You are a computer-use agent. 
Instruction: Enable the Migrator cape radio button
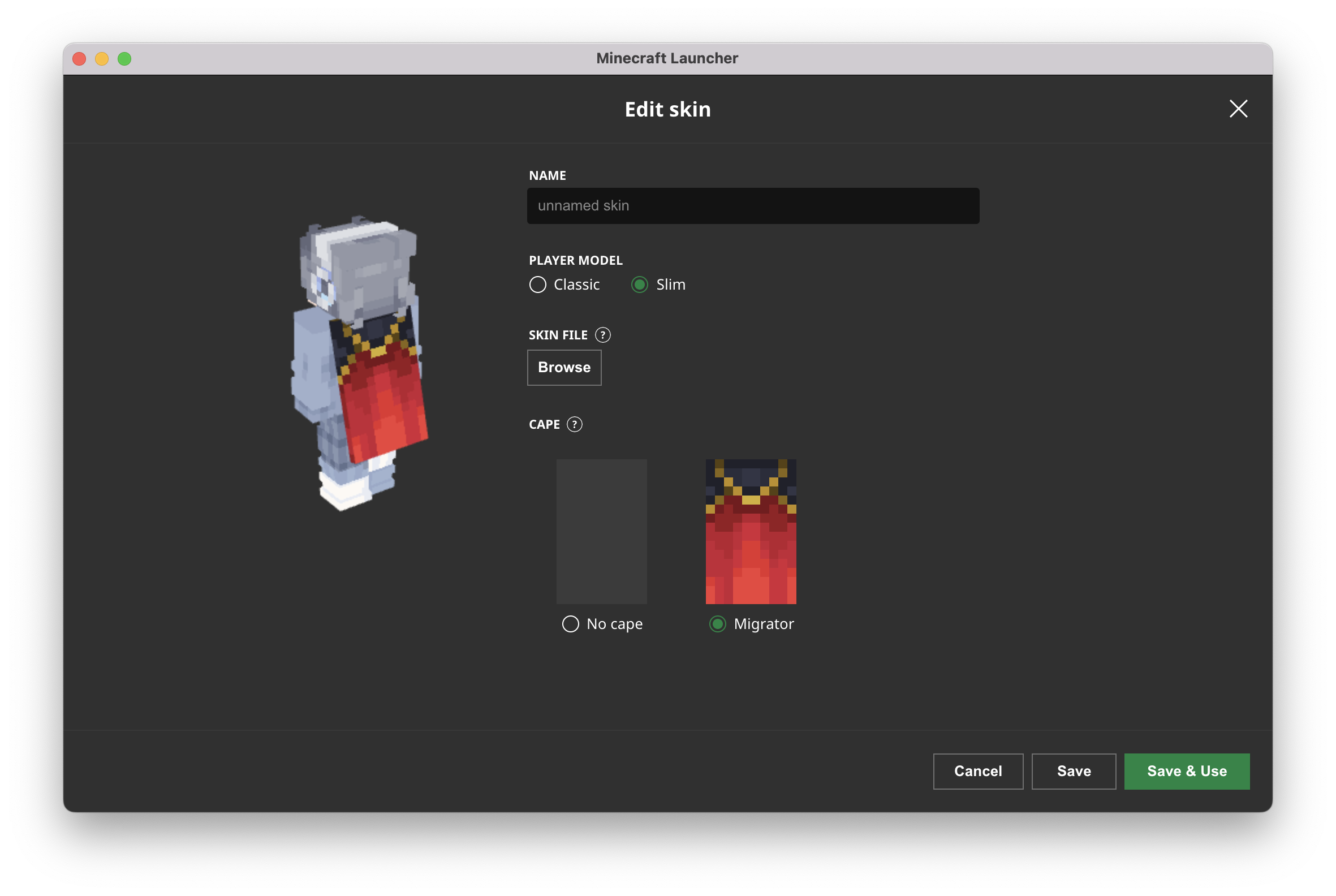[718, 623]
